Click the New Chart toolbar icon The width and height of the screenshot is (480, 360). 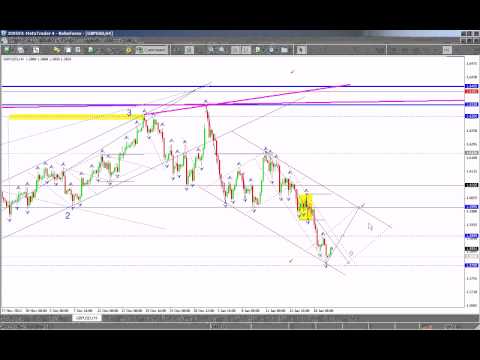click(7, 50)
